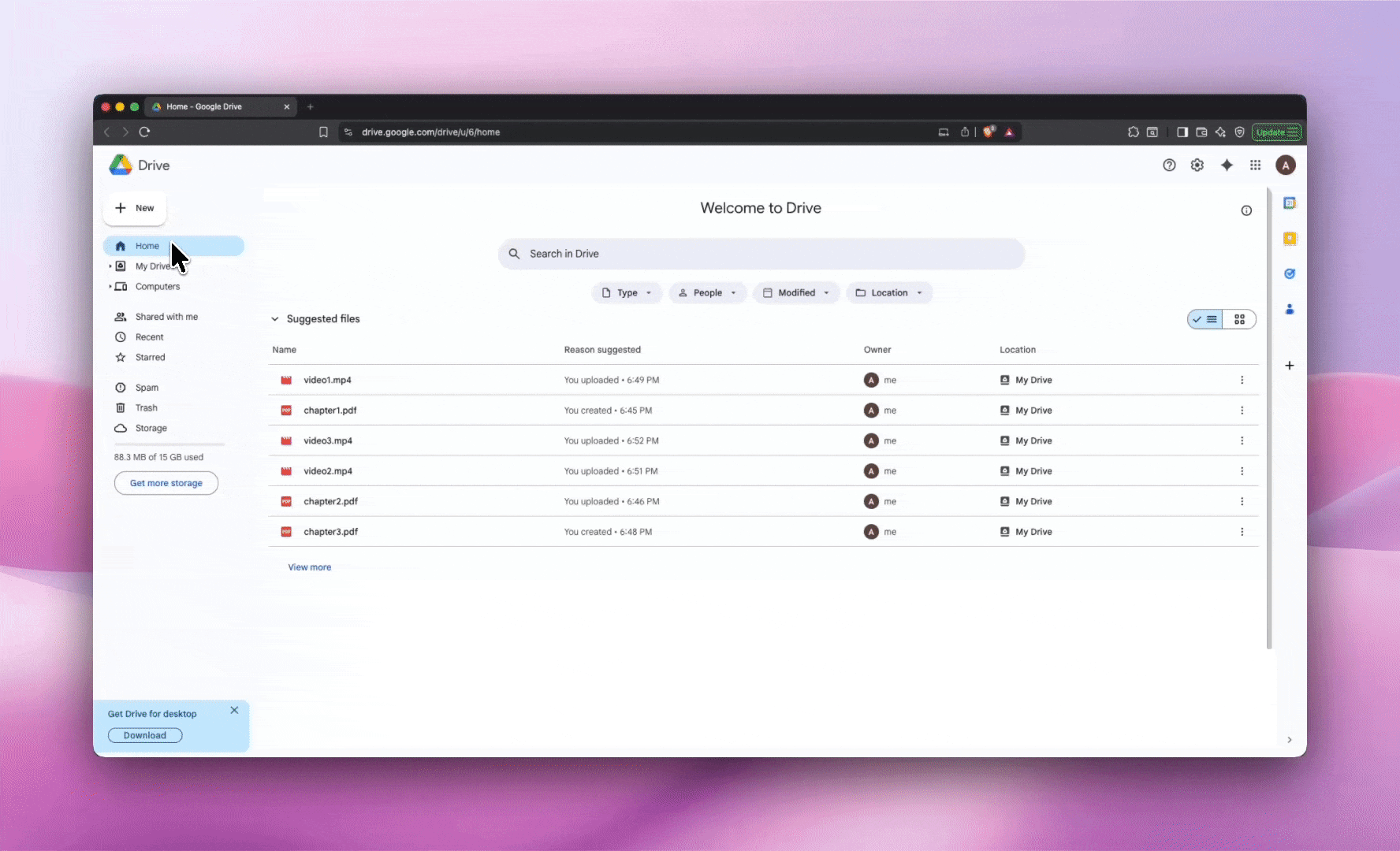The height and width of the screenshot is (851, 1400).
Task: Switch to list layout view
Action: pyautogui.click(x=1205, y=319)
